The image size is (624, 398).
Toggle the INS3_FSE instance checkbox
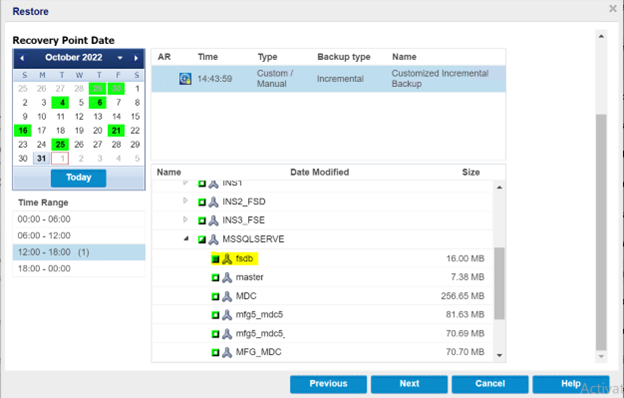coord(202,220)
